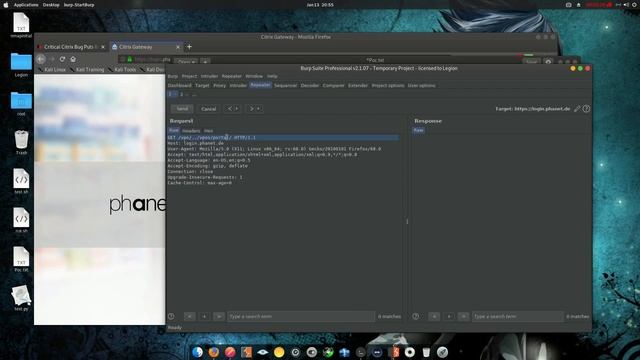Open the Repeater menu in menu bar
This screenshot has width=640, height=360.
(231, 76)
